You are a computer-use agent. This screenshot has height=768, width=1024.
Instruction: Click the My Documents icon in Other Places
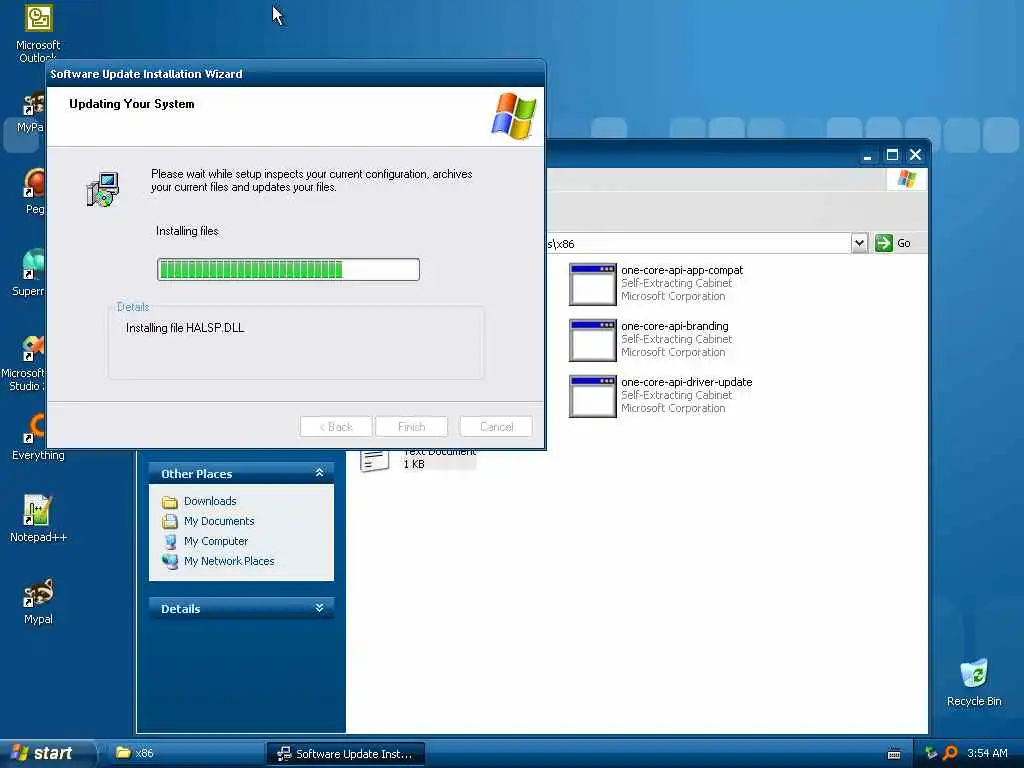tap(170, 521)
